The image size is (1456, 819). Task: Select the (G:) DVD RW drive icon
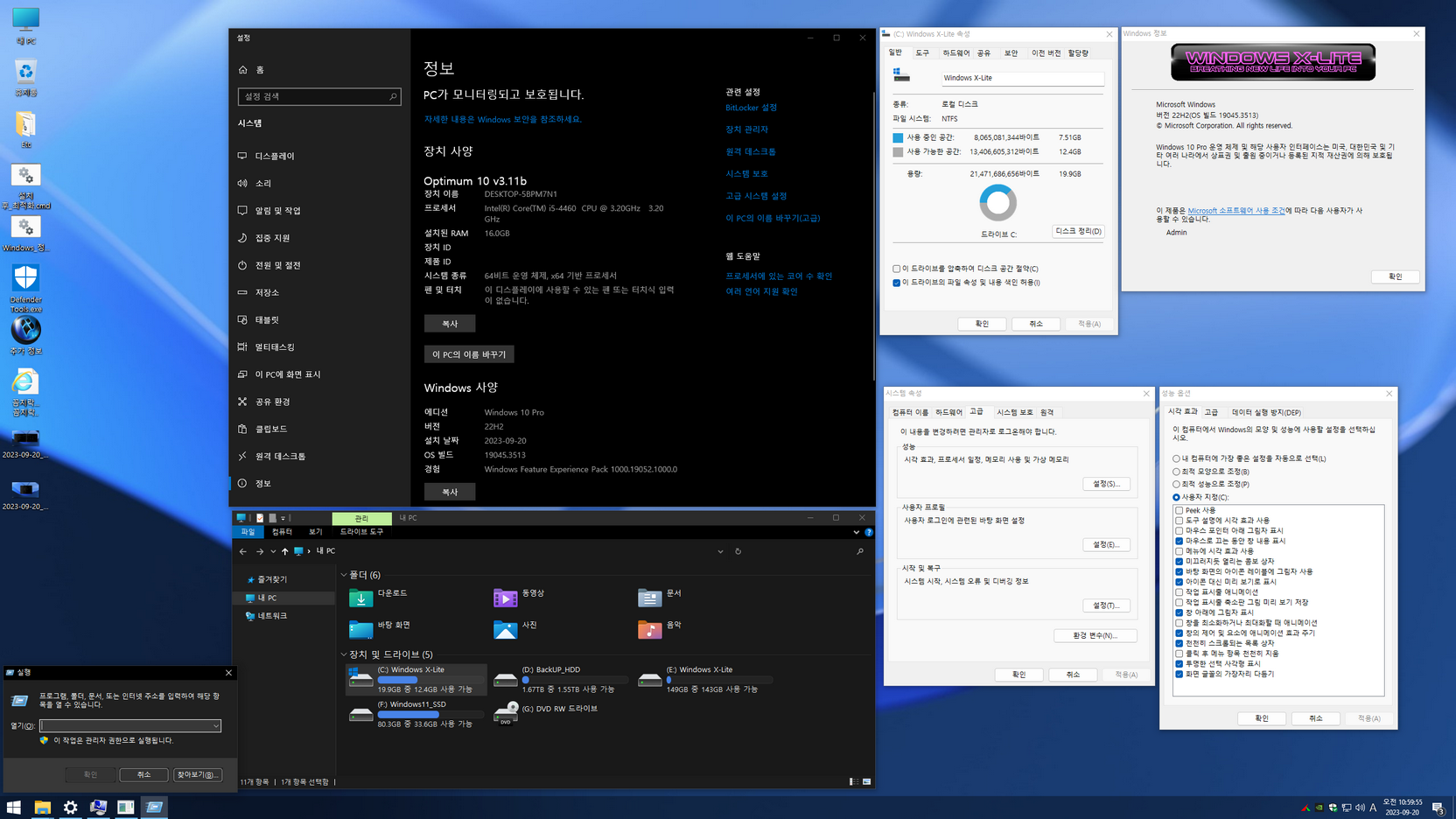[x=505, y=714]
